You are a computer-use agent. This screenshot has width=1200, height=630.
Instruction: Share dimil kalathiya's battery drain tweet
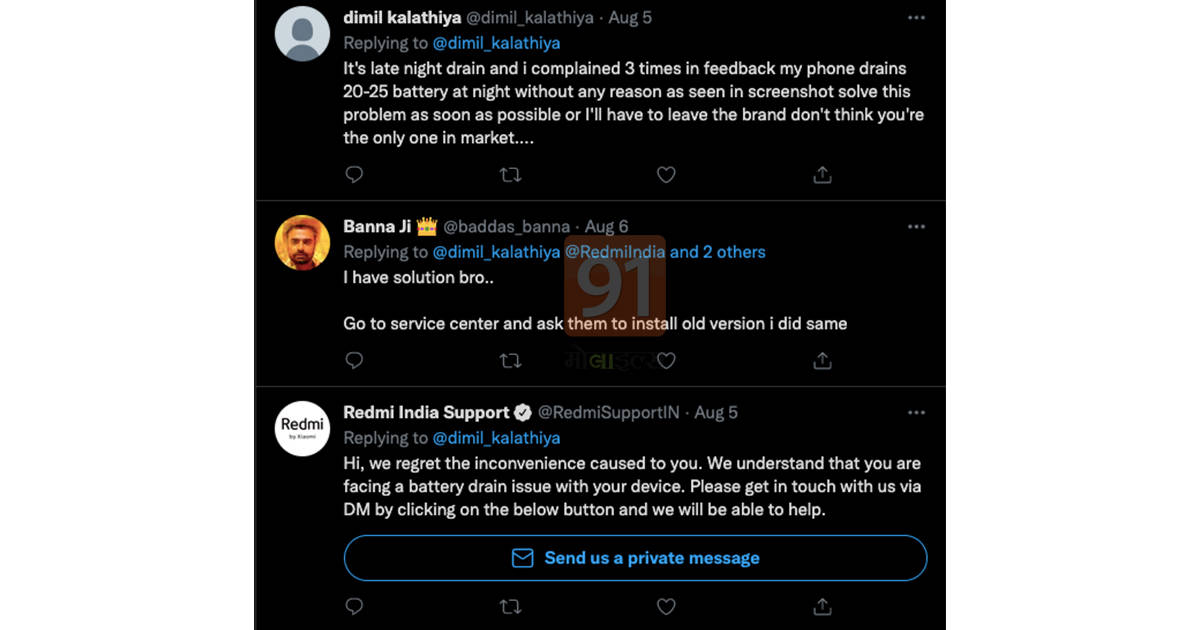822,175
